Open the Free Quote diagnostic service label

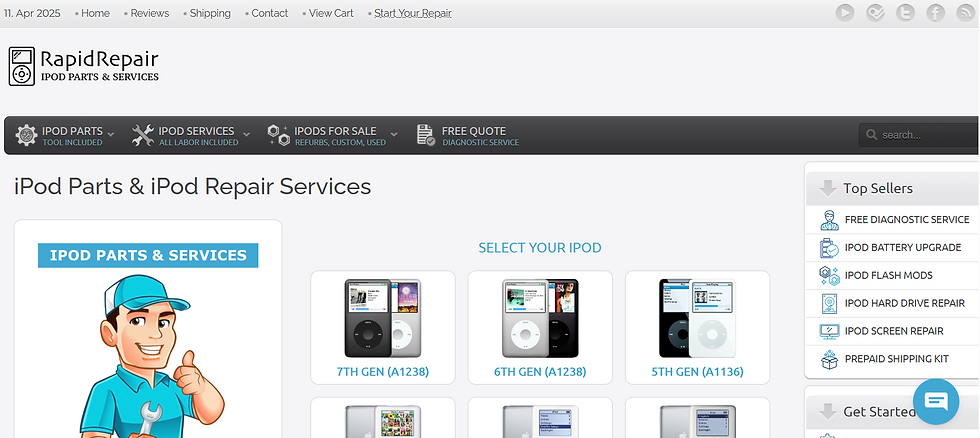tap(481, 136)
